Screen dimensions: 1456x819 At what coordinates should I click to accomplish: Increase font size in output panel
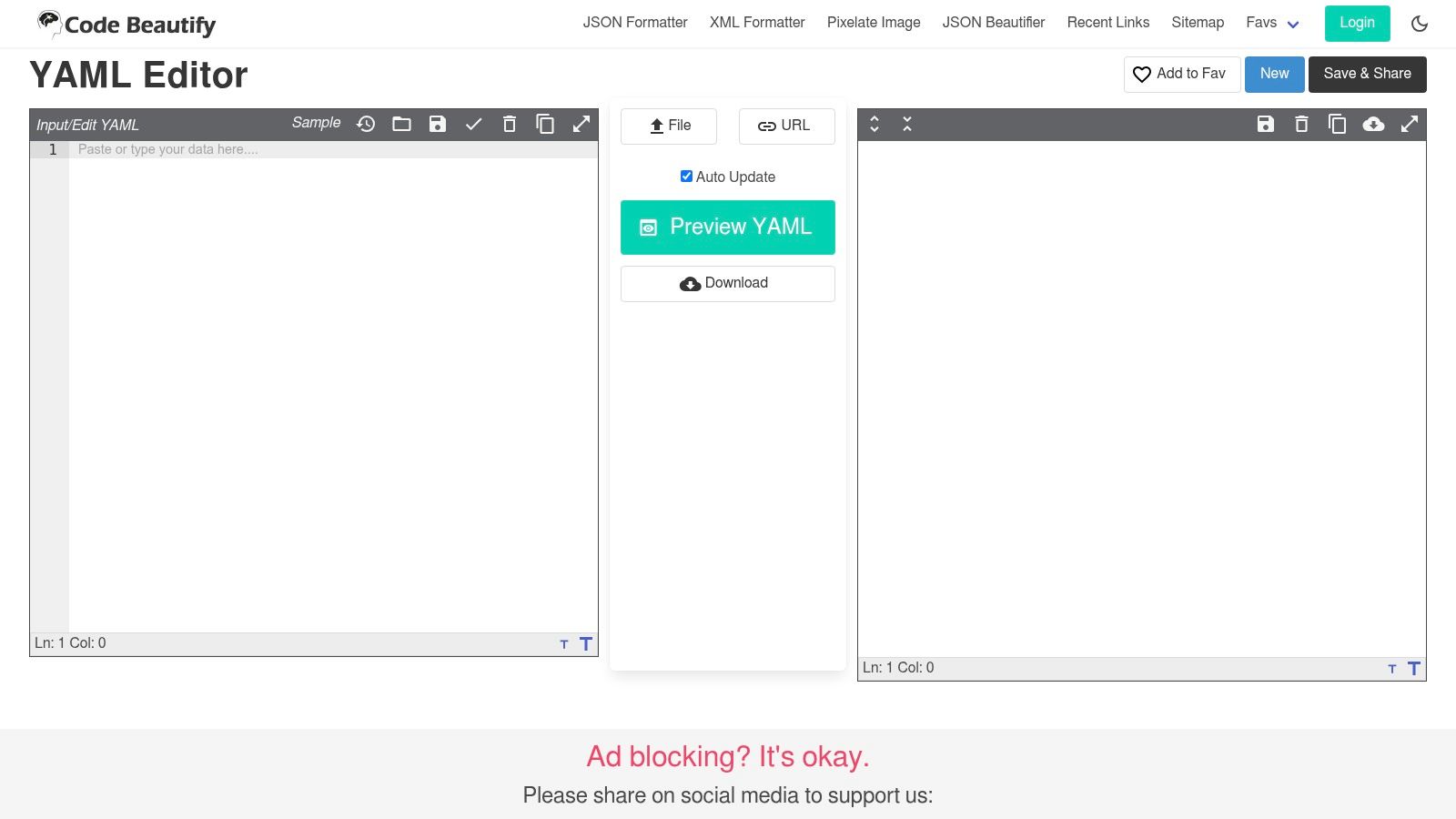(1414, 668)
